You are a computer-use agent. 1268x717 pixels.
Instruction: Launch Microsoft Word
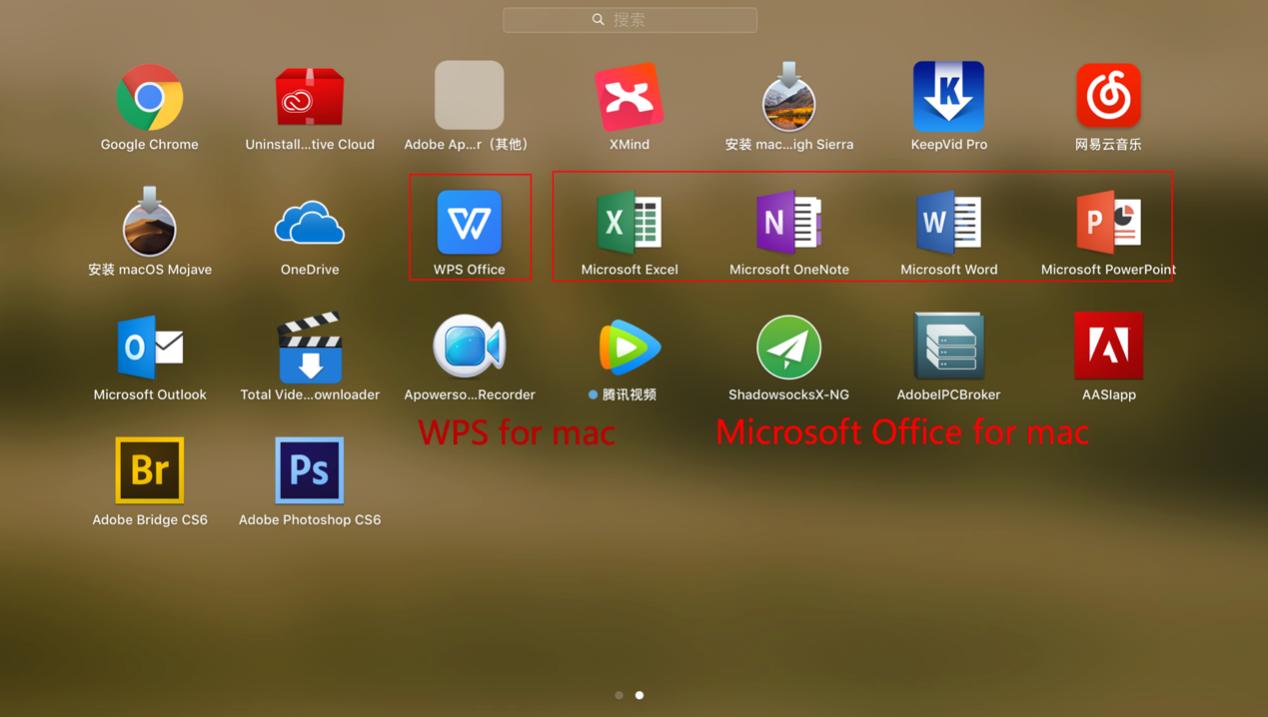click(948, 221)
